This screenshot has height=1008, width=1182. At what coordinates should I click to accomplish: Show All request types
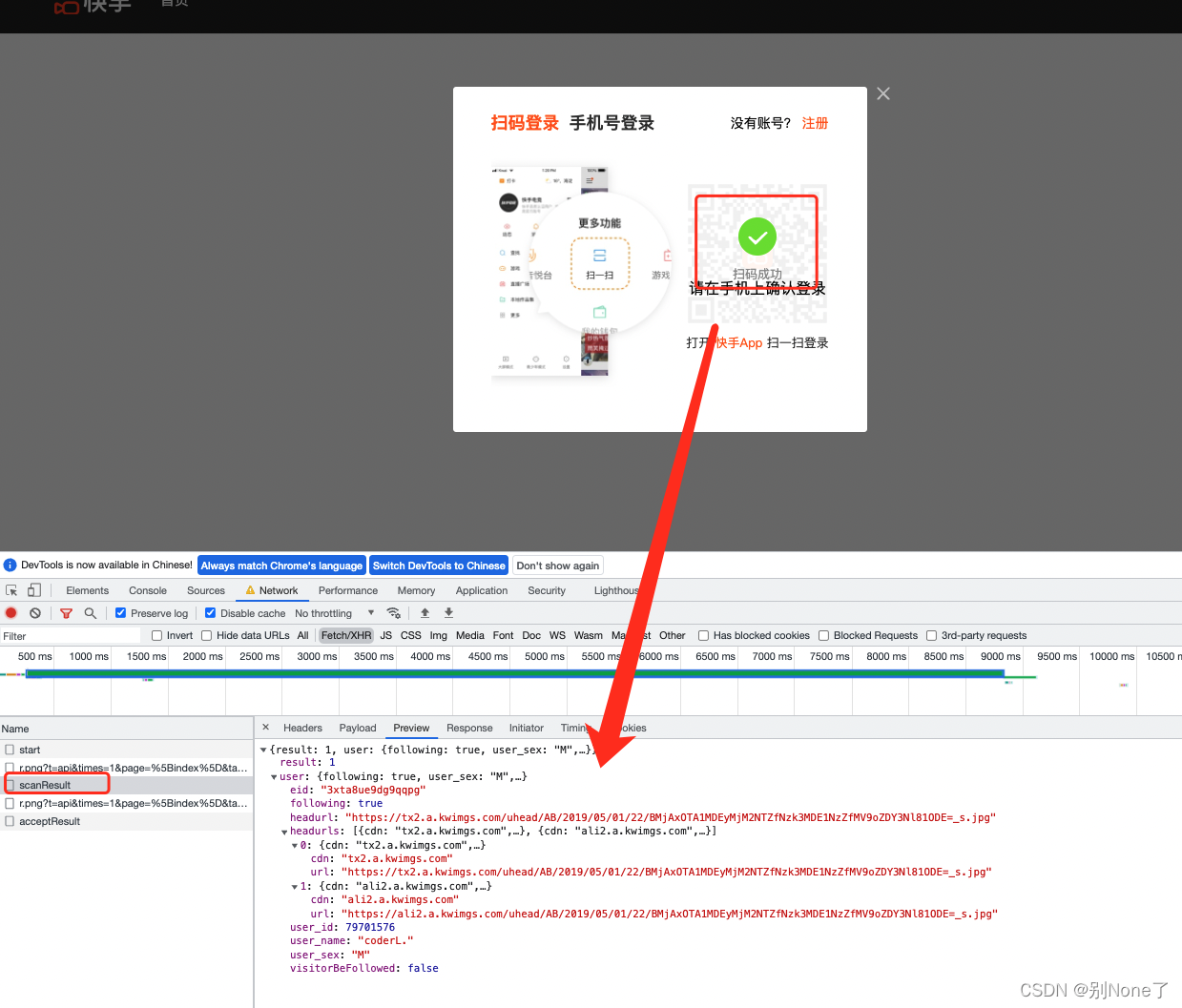pyautogui.click(x=302, y=635)
